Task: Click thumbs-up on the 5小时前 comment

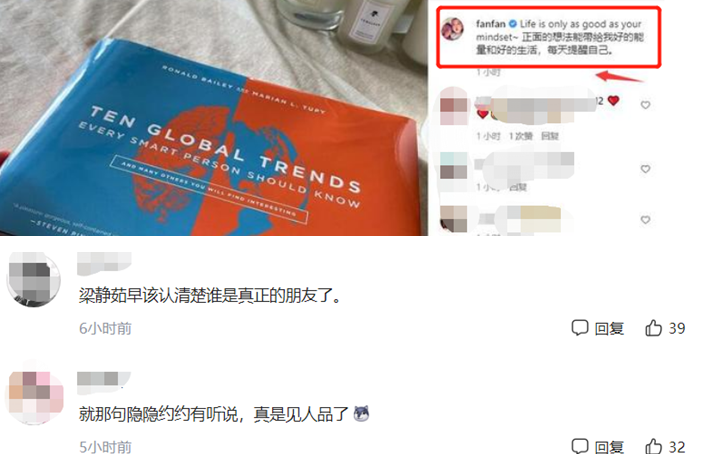Action: click(653, 446)
